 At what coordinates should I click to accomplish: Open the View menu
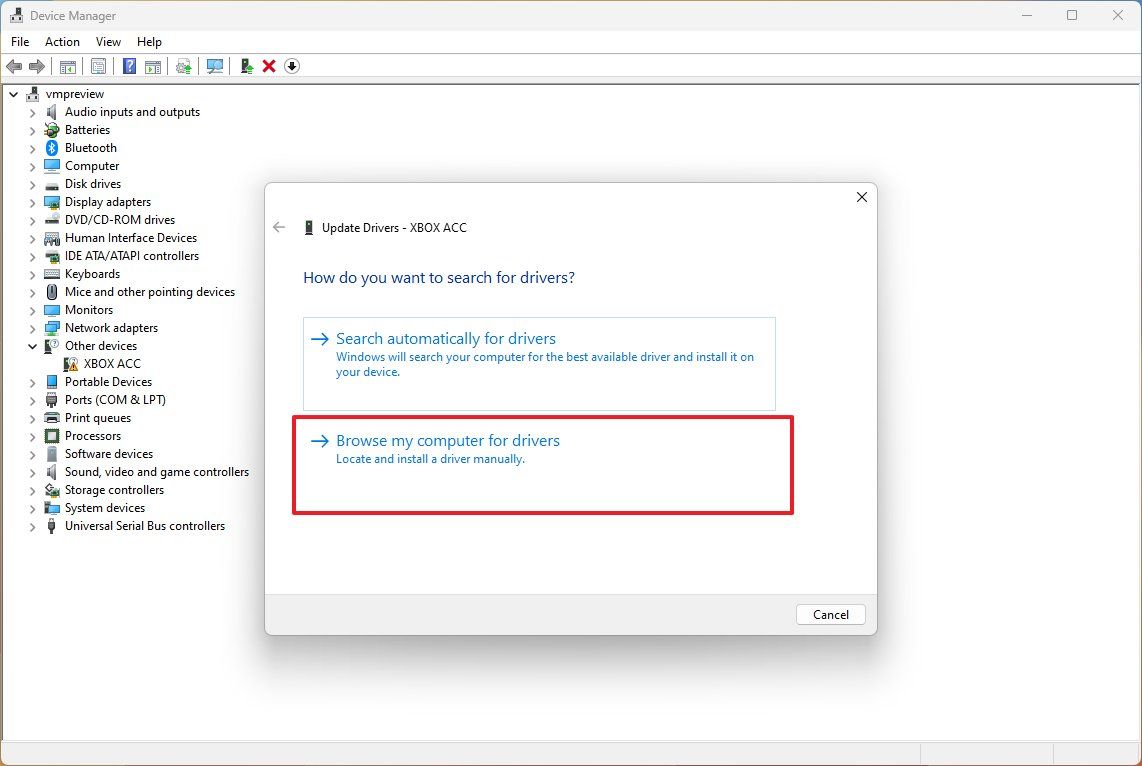(108, 42)
